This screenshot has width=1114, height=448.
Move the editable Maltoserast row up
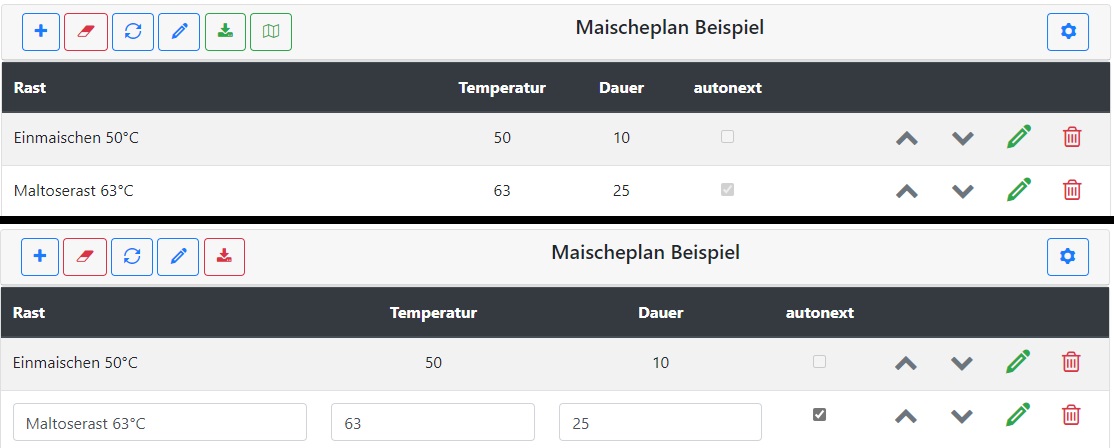click(x=906, y=415)
